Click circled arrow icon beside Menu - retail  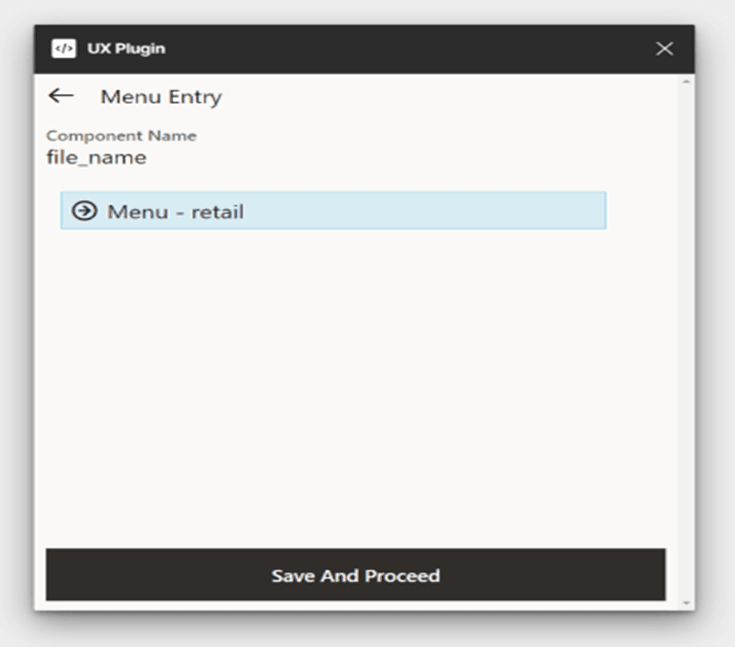click(x=86, y=211)
